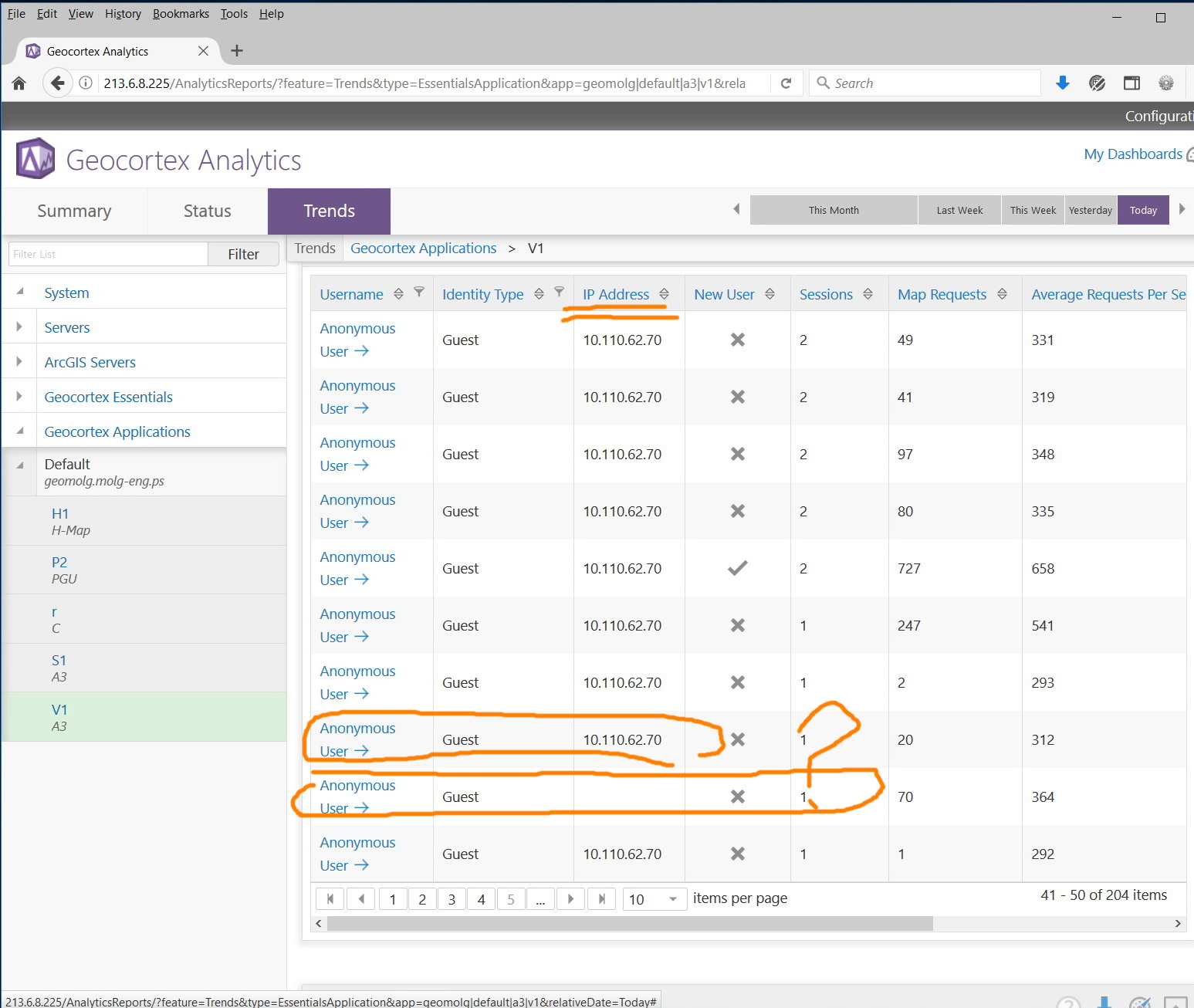
Task: Click the Average Requests Per Session header
Action: [1108, 294]
